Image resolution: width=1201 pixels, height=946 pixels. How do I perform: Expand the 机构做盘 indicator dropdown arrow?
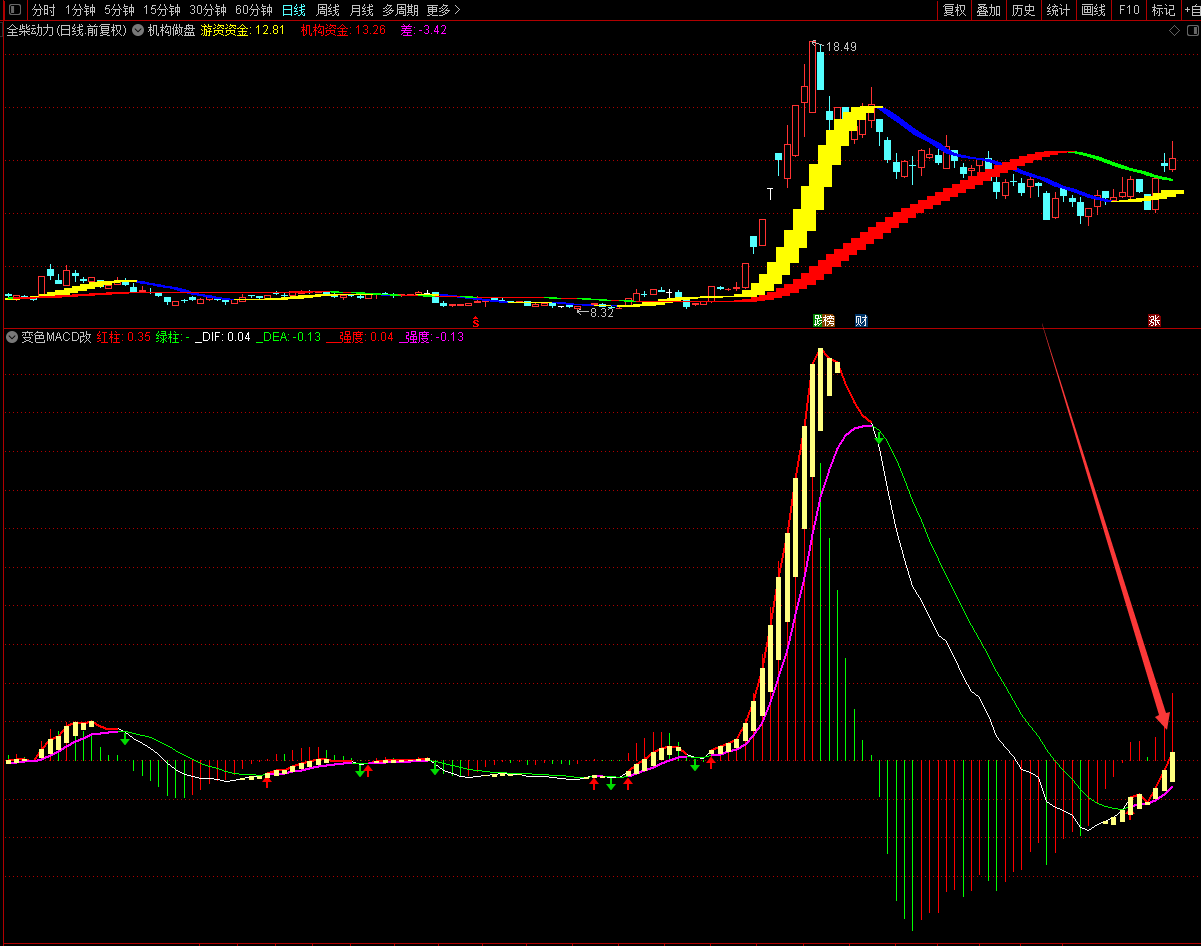click(x=138, y=30)
